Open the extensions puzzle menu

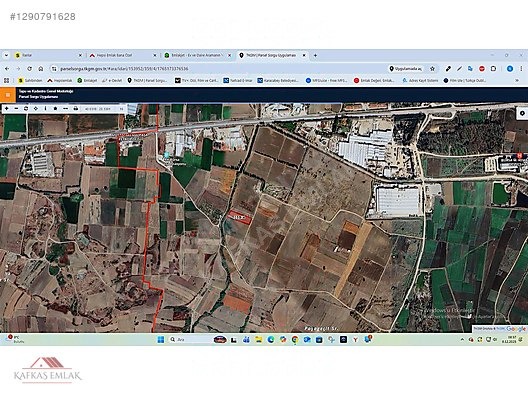pos(493,69)
